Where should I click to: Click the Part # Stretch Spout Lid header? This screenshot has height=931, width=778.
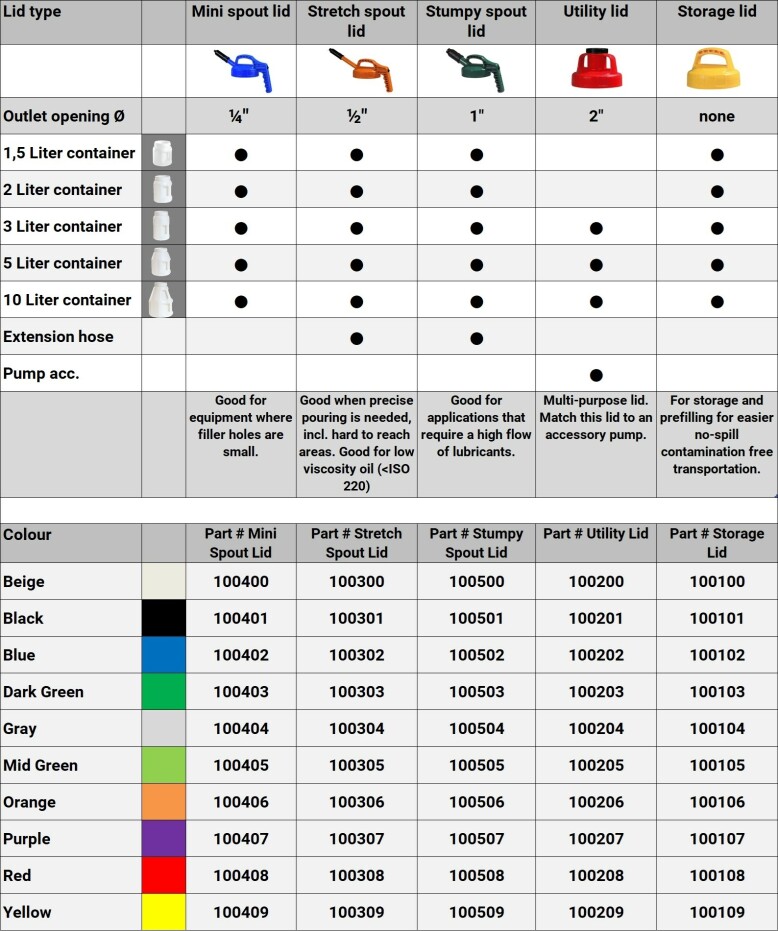pos(356,543)
